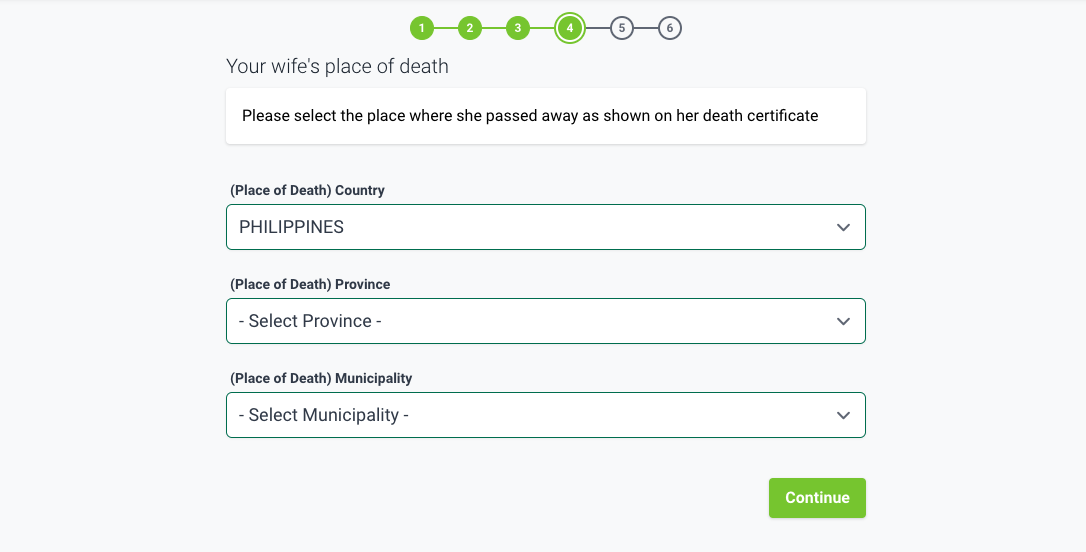Click the (Place of Death) Municipality label

[321, 378]
